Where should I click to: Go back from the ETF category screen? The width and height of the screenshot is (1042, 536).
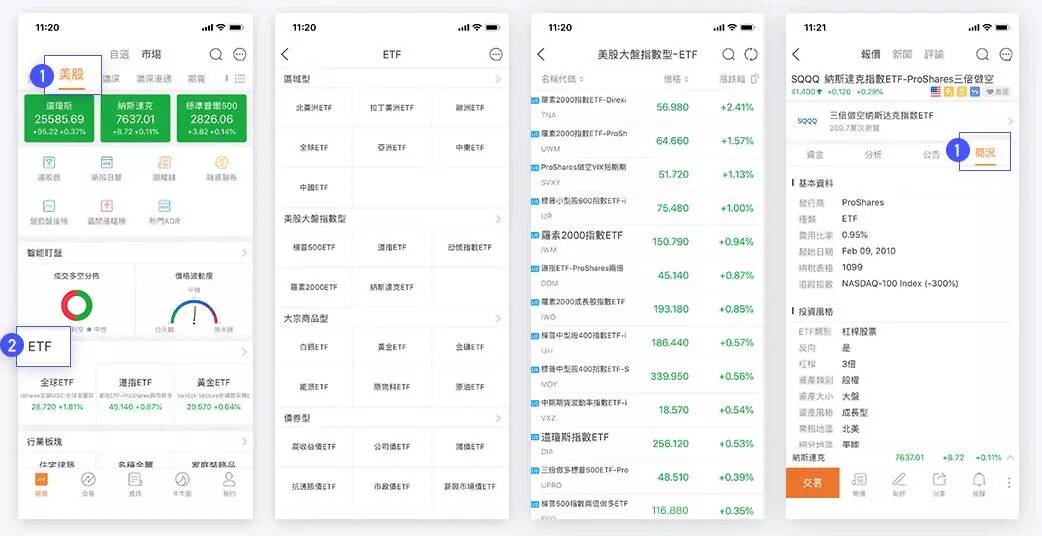286,54
